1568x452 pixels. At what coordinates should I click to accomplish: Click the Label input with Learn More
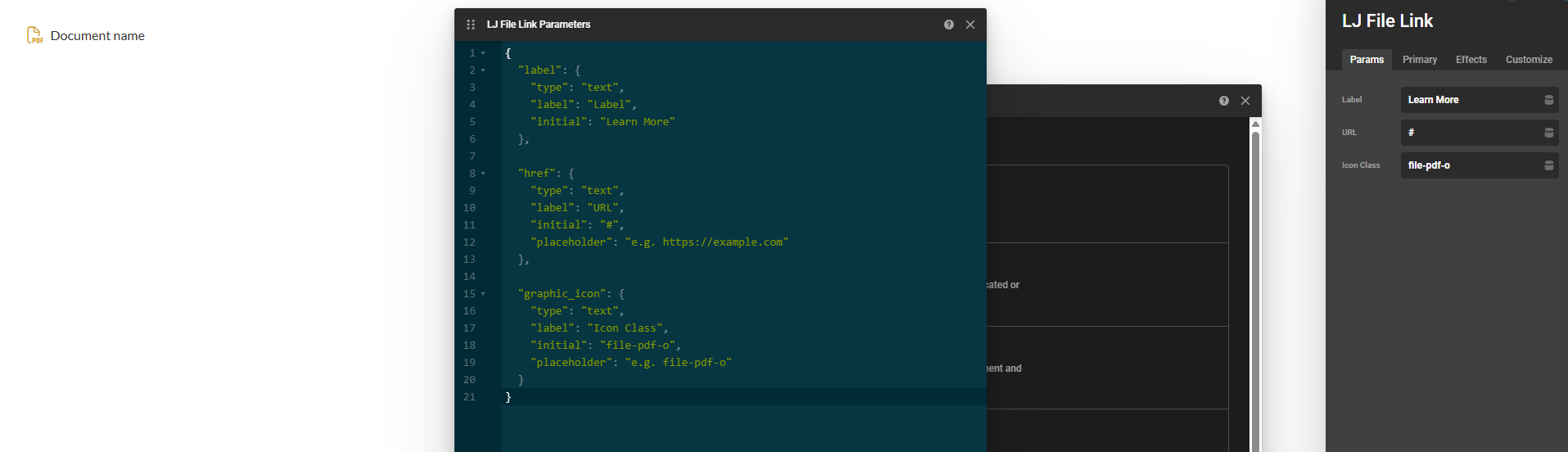[x=1470, y=100]
